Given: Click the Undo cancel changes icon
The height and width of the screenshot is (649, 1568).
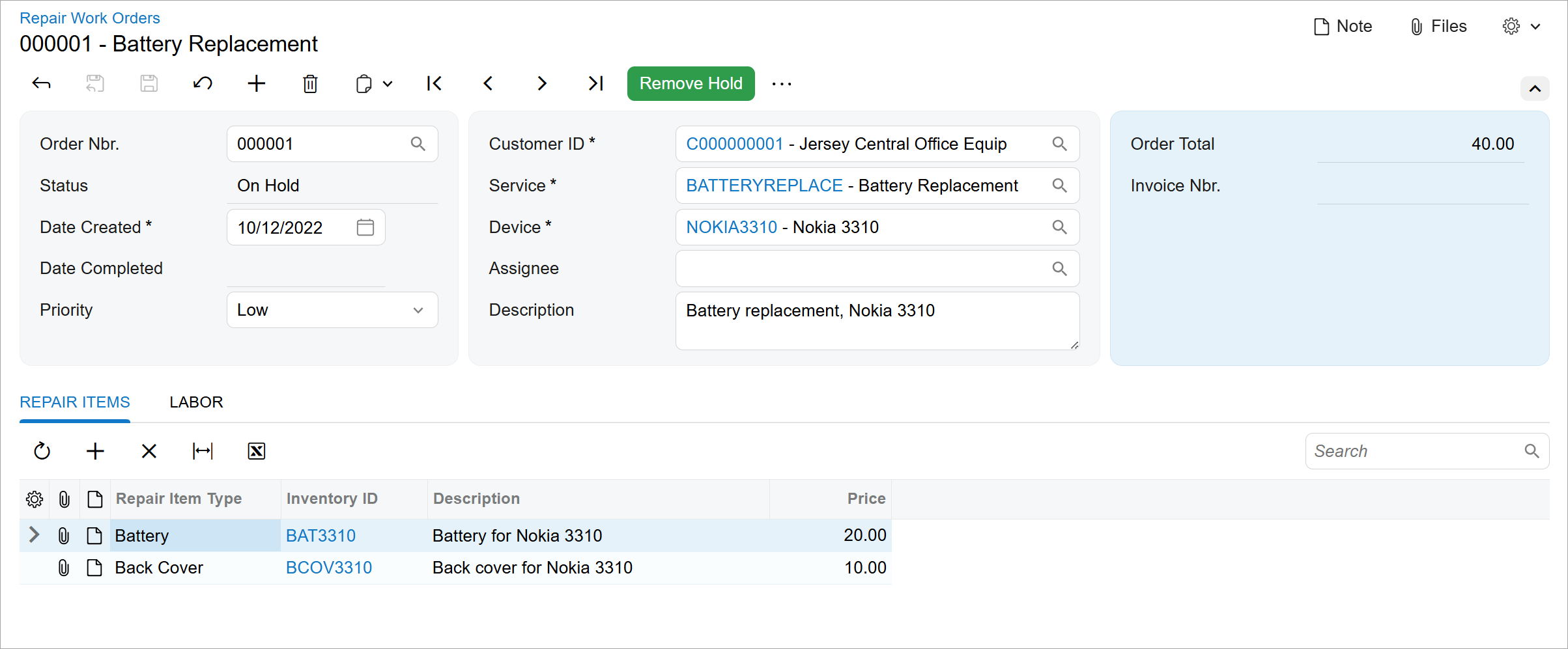Looking at the screenshot, I should point(203,84).
